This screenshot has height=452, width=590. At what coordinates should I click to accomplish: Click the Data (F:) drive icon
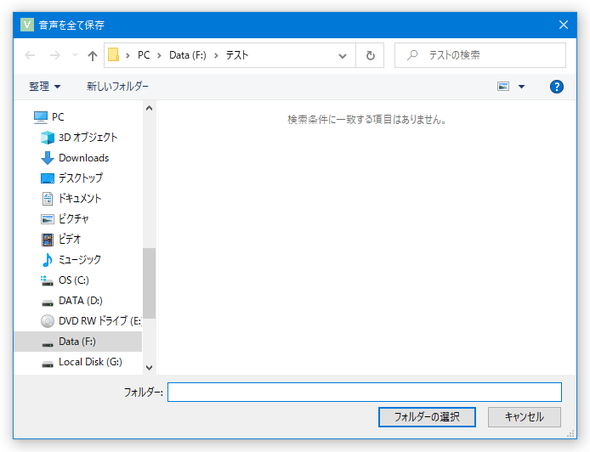[x=47, y=344]
